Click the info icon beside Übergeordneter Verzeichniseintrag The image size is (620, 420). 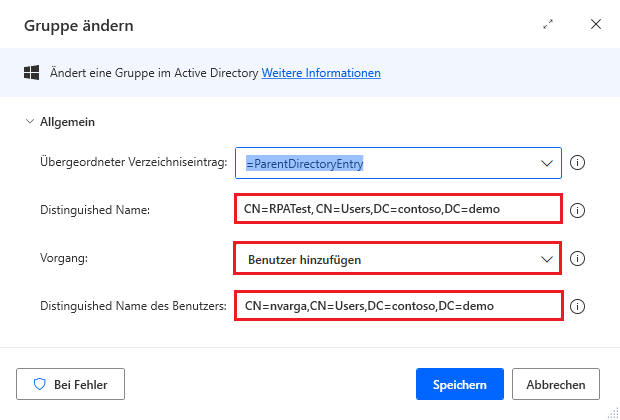577,163
